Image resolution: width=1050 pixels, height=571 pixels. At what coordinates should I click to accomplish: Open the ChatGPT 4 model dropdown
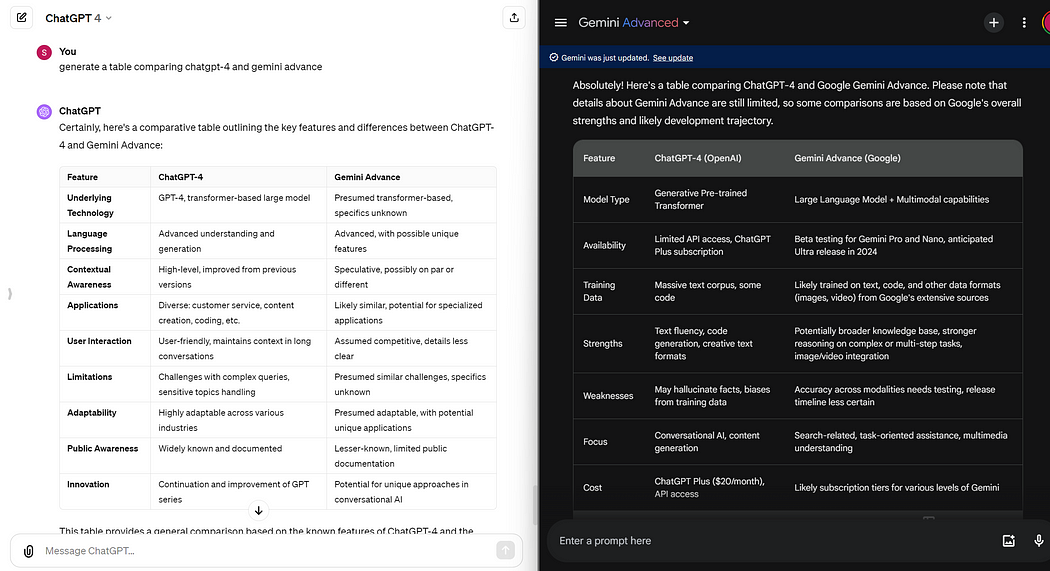(x=78, y=18)
